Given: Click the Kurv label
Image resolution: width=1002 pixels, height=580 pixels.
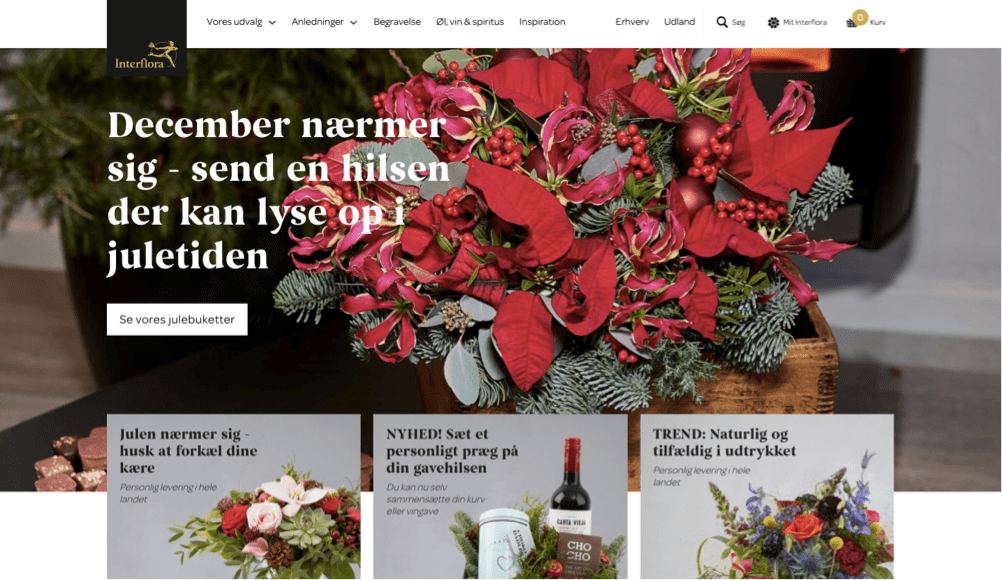Looking at the screenshot, I should tap(878, 22).
